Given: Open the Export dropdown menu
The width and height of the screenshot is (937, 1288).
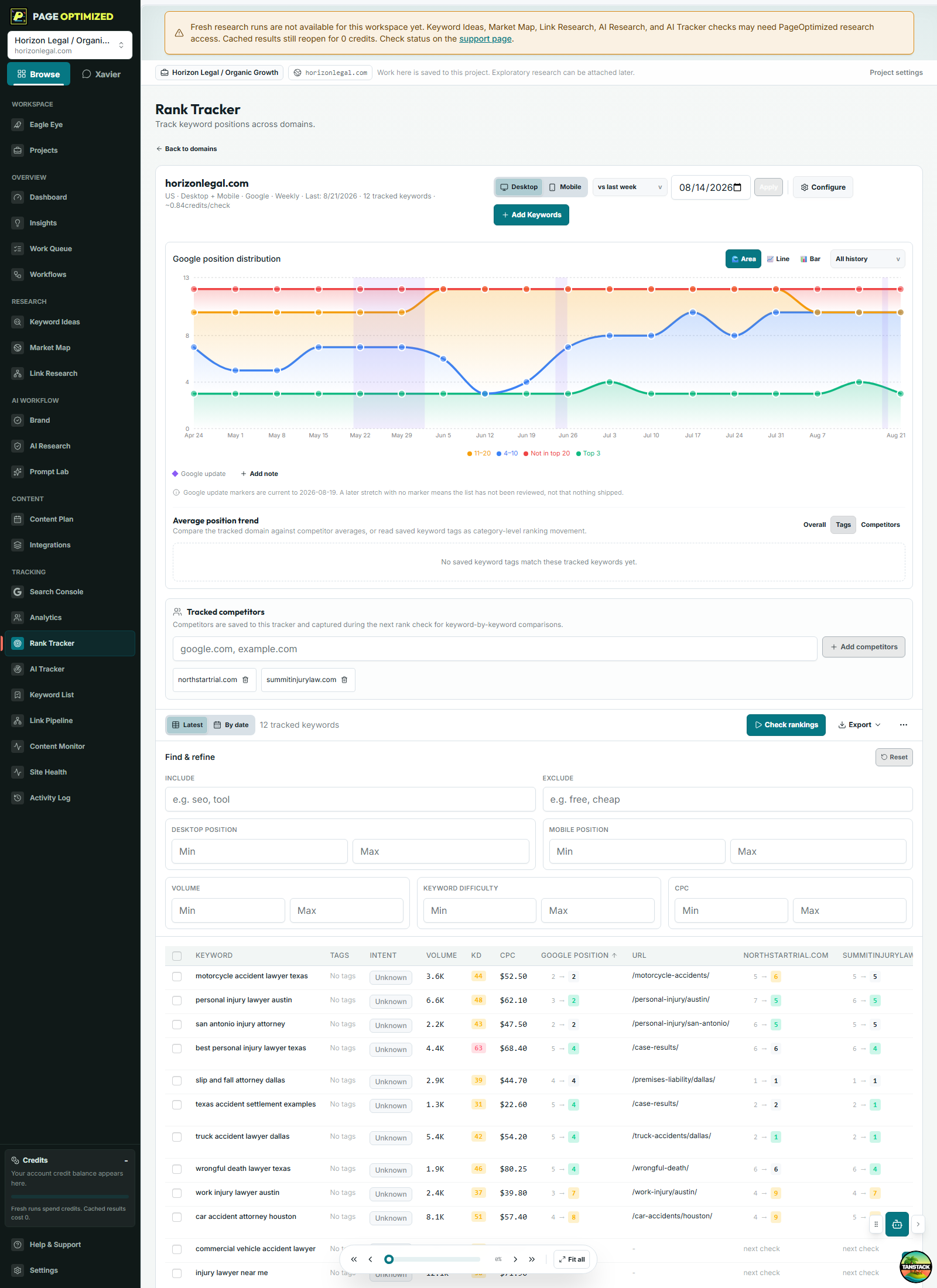Looking at the screenshot, I should click(x=859, y=725).
